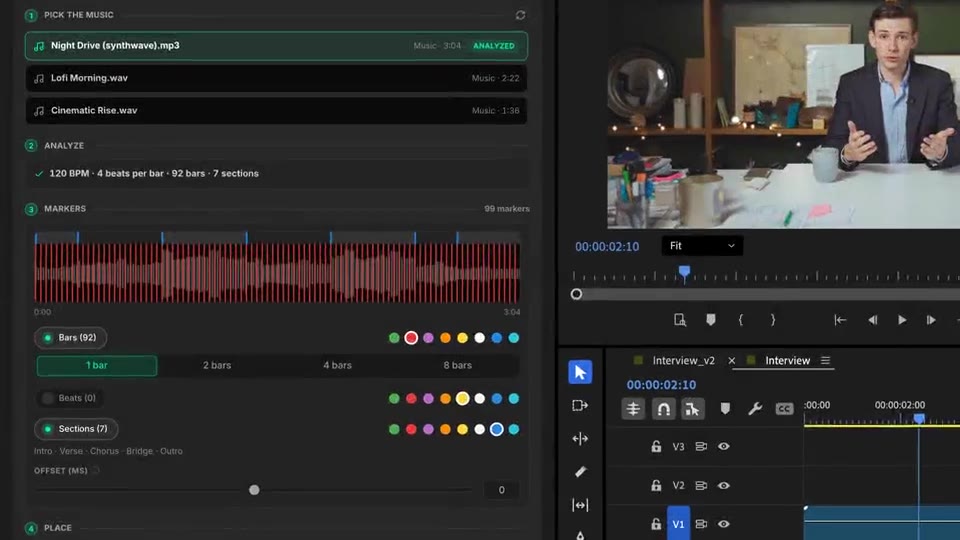Select the Track Select Forward tool
Image resolution: width=960 pixels, height=540 pixels.
click(x=580, y=405)
